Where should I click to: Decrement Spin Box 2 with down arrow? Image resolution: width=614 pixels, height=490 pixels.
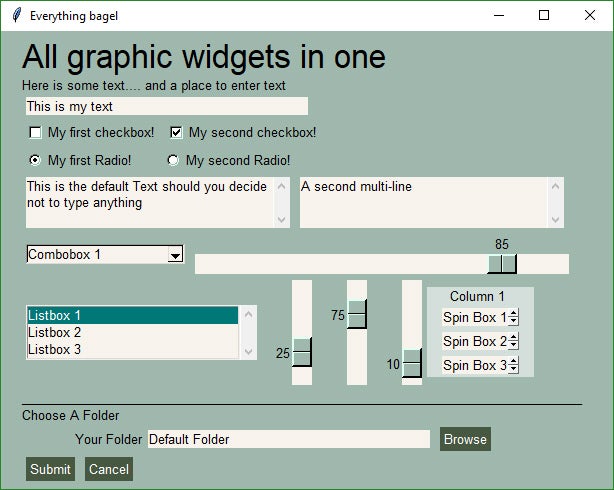pos(513,345)
